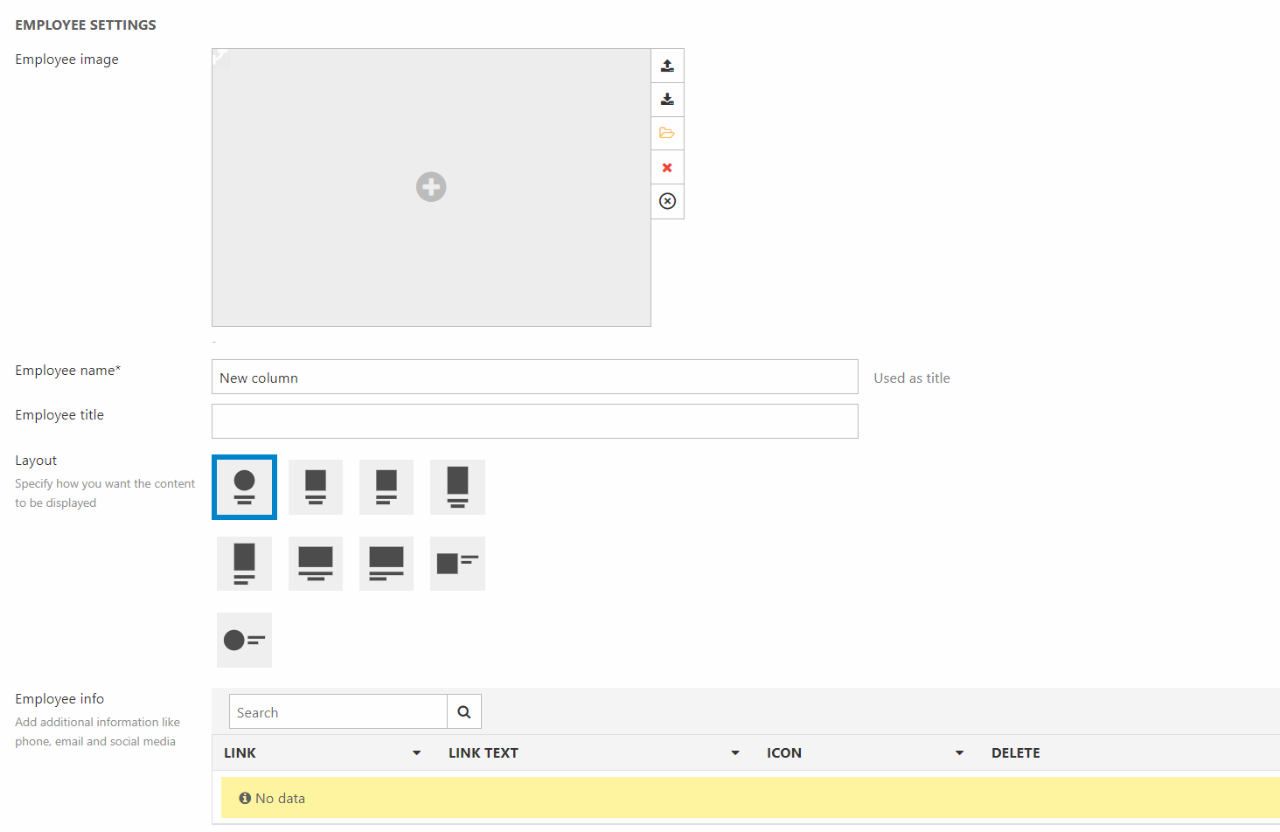Open the LINK TEXT column dropdown arrow
The width and height of the screenshot is (1280, 832).
[735, 753]
